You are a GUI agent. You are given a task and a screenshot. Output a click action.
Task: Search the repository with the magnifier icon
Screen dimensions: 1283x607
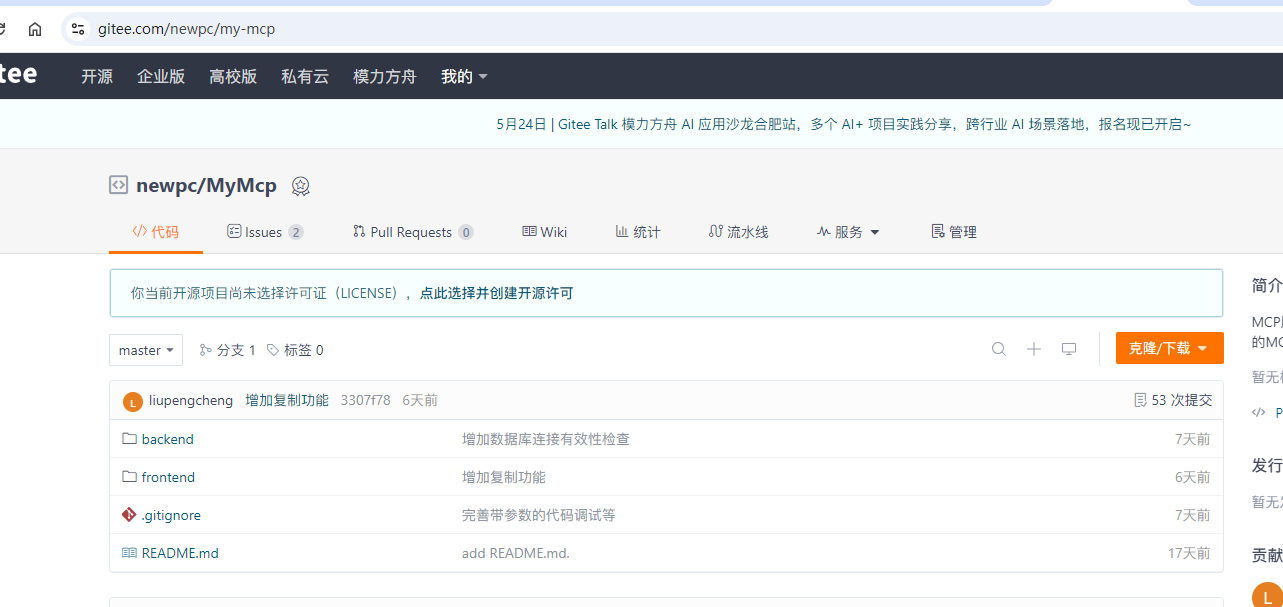999,349
